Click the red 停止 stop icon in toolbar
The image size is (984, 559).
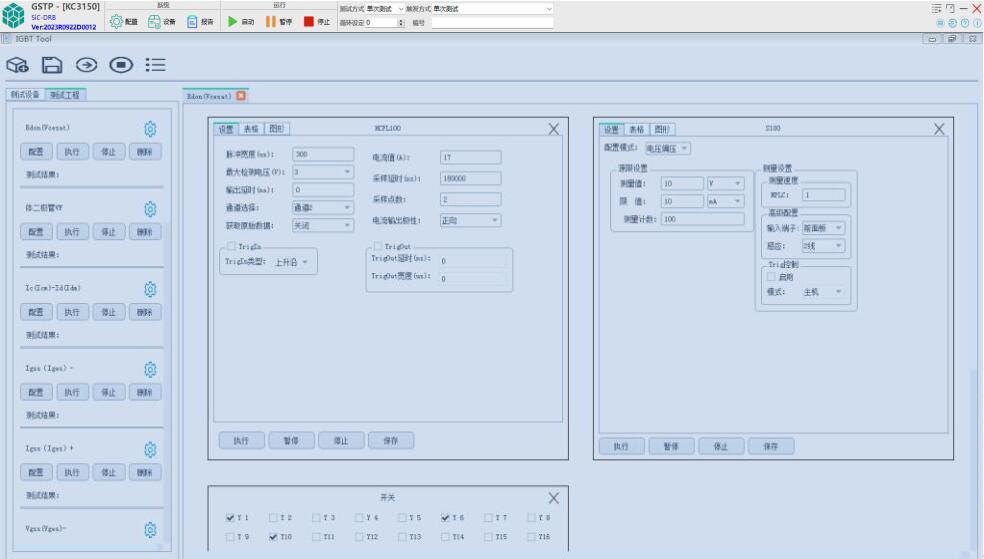(309, 22)
